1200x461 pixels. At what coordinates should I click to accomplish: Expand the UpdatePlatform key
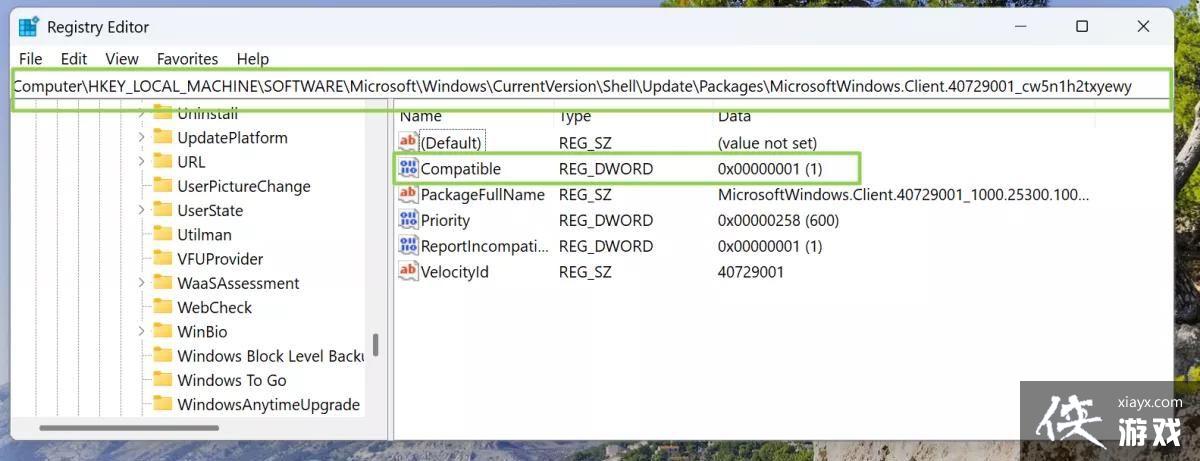141,137
